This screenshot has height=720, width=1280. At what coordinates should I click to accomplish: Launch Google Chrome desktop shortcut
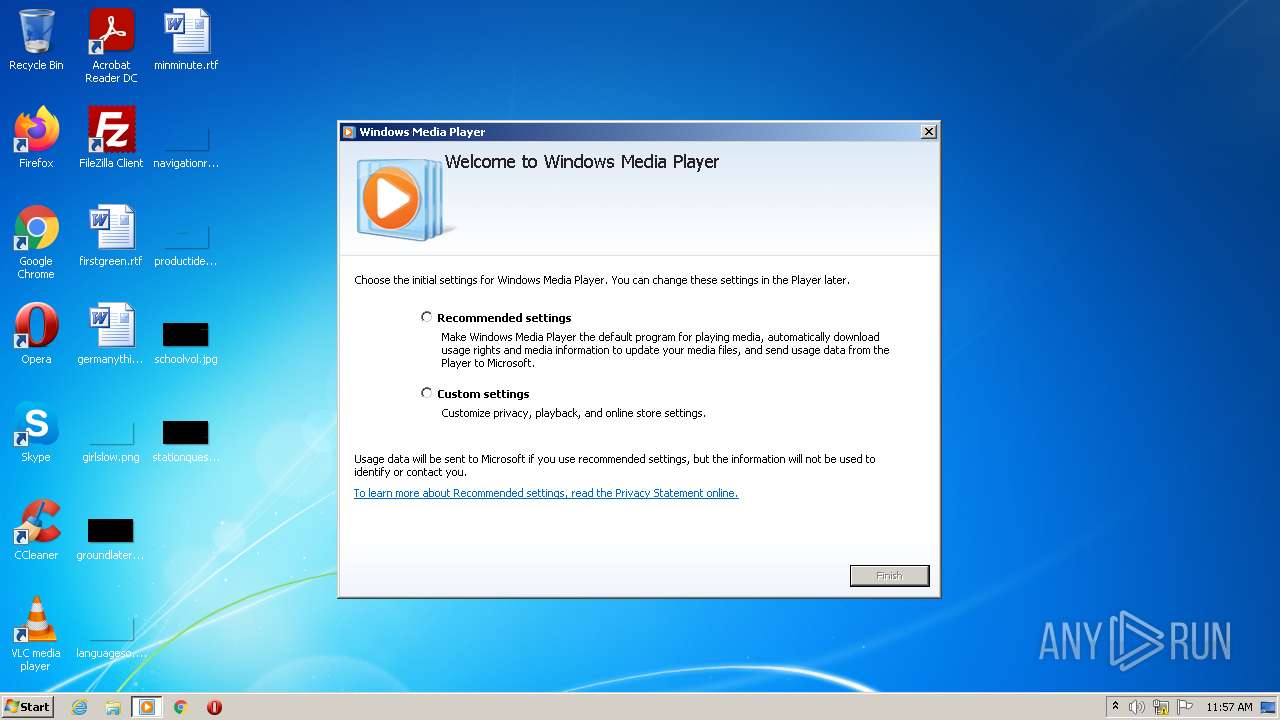(36, 242)
